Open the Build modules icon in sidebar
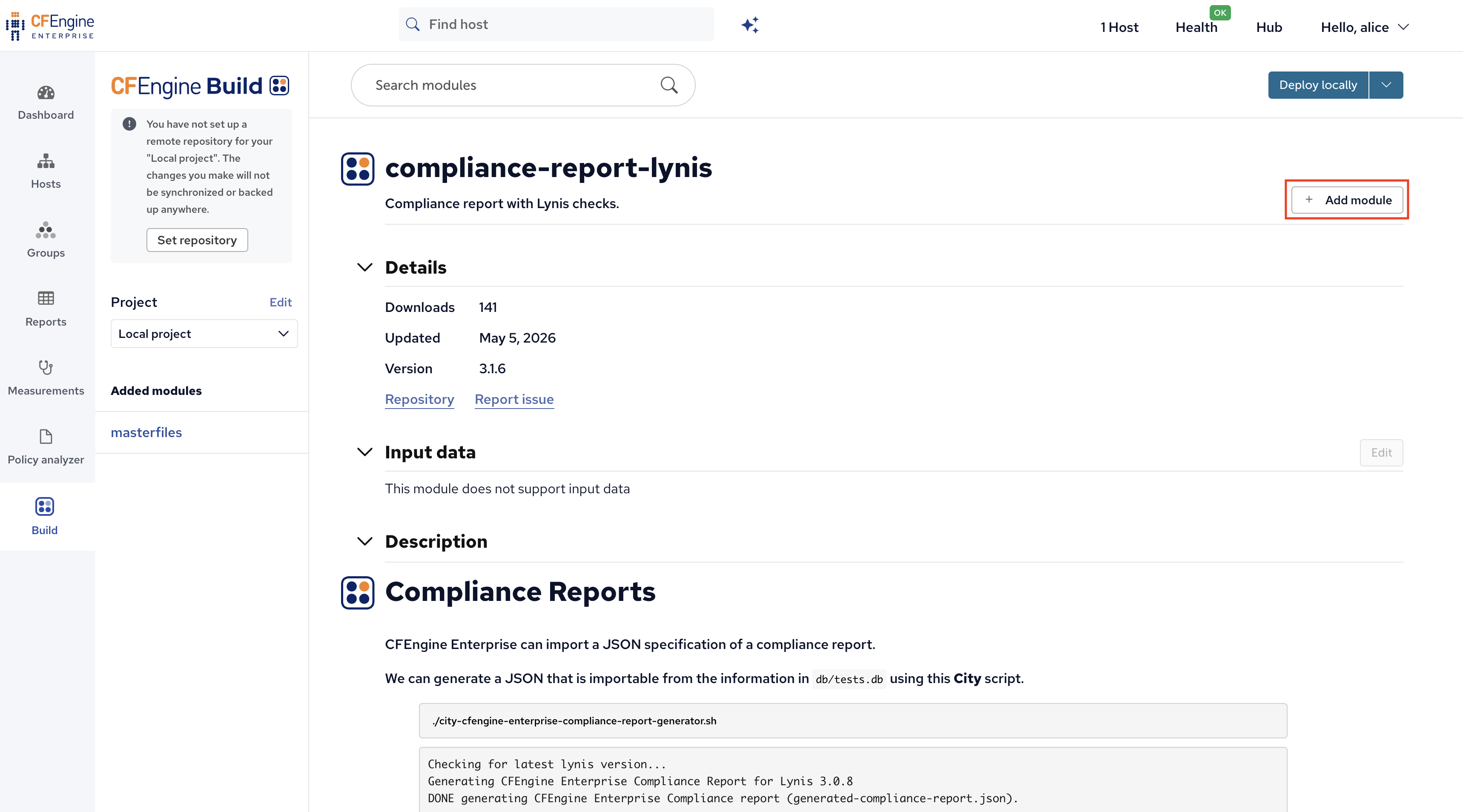Image resolution: width=1463 pixels, height=812 pixels. pos(44,506)
